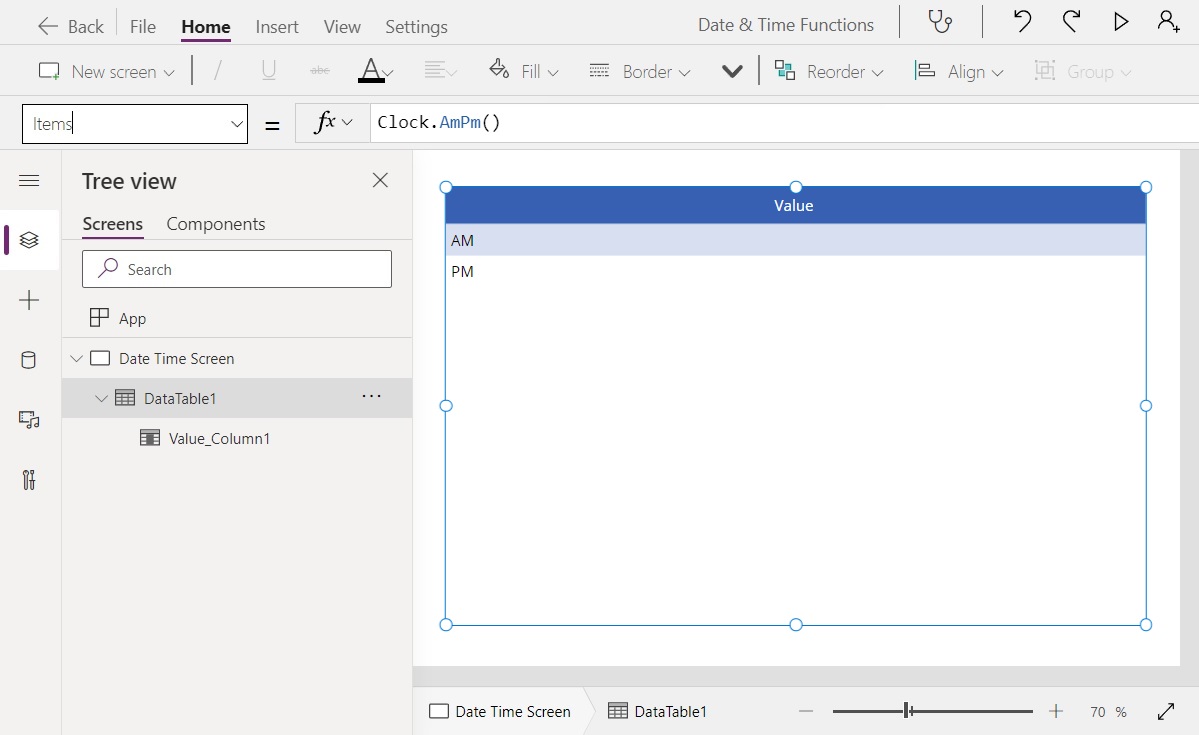The height and width of the screenshot is (735, 1199).
Task: Click the Tree view search box
Action: (x=237, y=269)
